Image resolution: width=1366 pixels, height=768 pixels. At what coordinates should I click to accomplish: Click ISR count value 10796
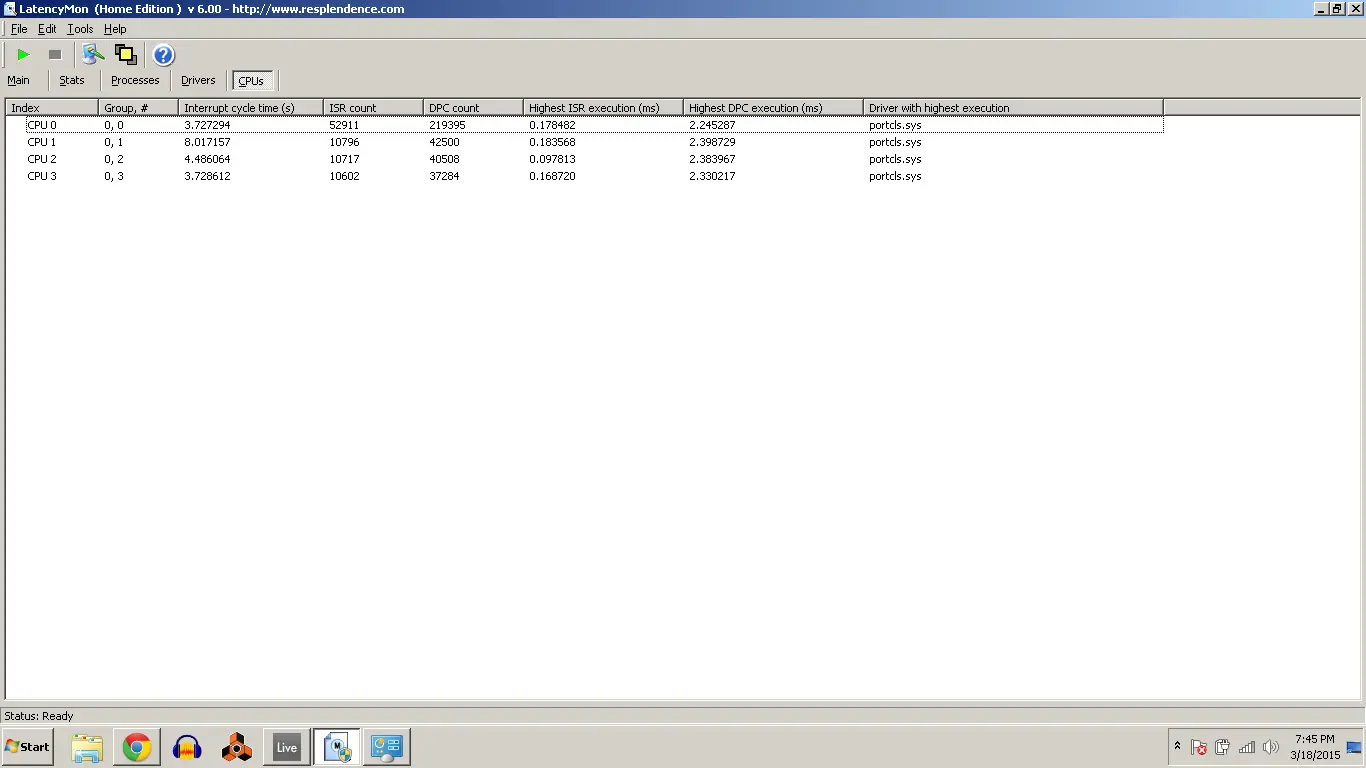344,142
